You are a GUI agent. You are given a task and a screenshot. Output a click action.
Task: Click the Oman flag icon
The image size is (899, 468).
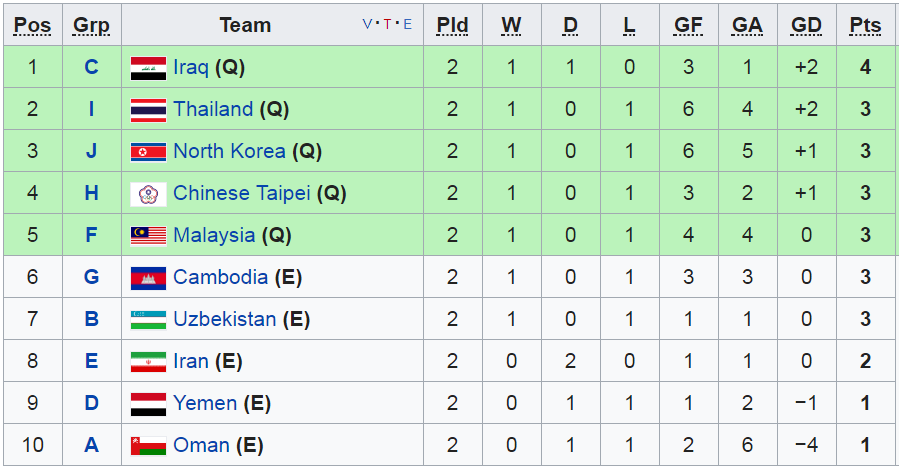click(x=148, y=446)
